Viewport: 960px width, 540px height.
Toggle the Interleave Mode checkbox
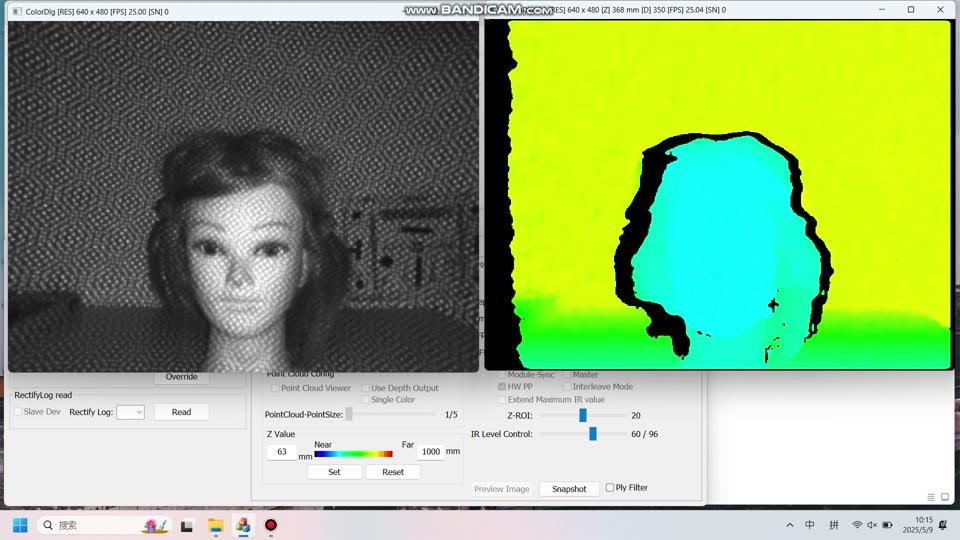567,387
